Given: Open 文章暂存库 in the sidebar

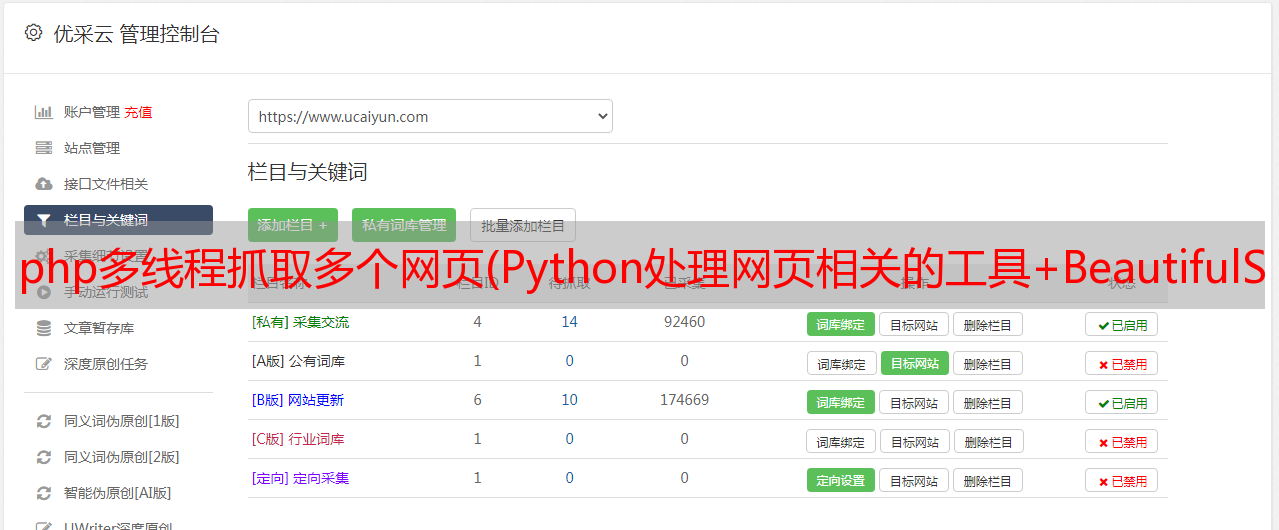Looking at the screenshot, I should [99, 328].
